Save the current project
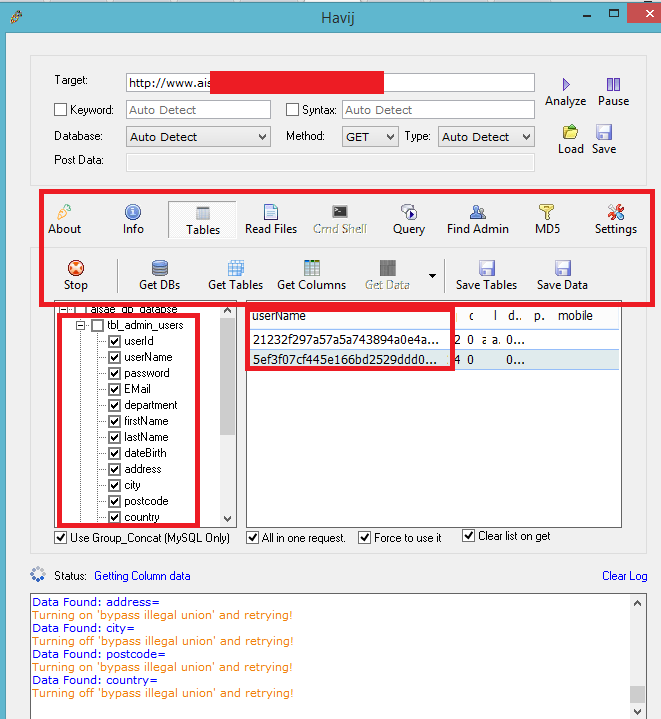 click(x=604, y=140)
